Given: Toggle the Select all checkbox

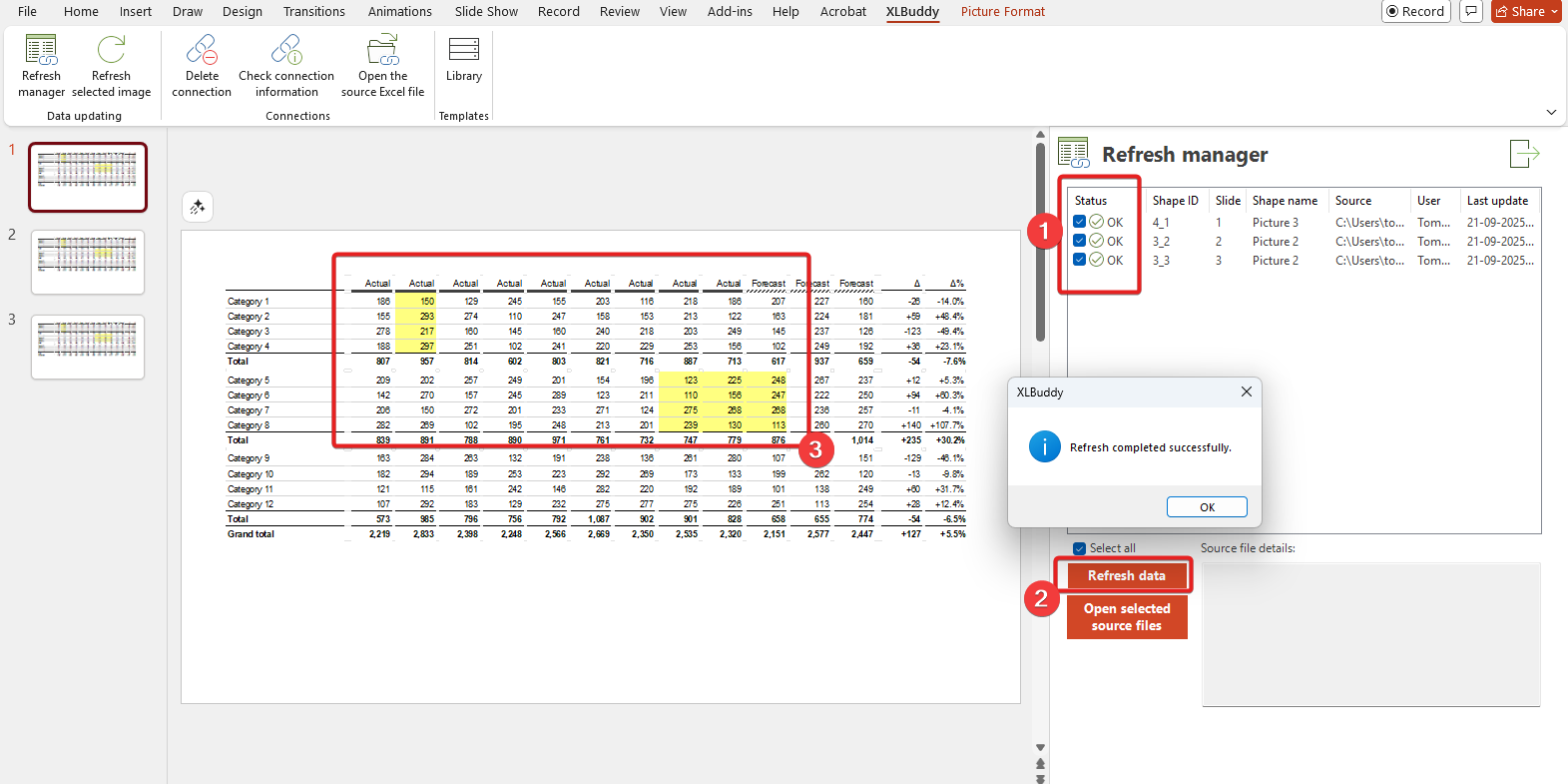Looking at the screenshot, I should click(x=1079, y=548).
